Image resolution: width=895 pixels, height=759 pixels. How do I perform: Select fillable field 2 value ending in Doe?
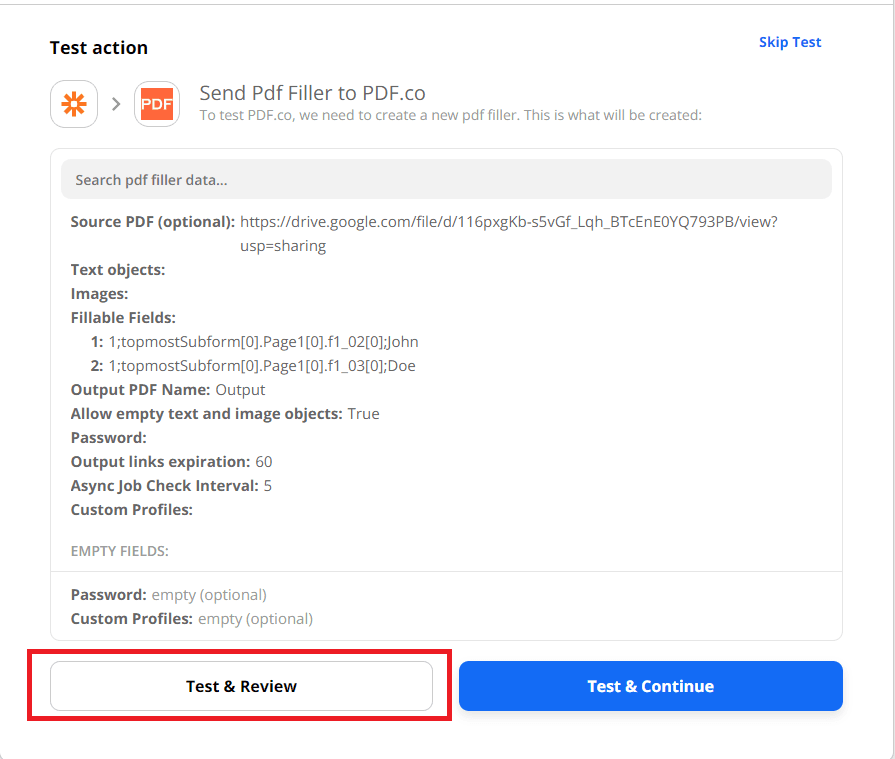(x=262, y=366)
